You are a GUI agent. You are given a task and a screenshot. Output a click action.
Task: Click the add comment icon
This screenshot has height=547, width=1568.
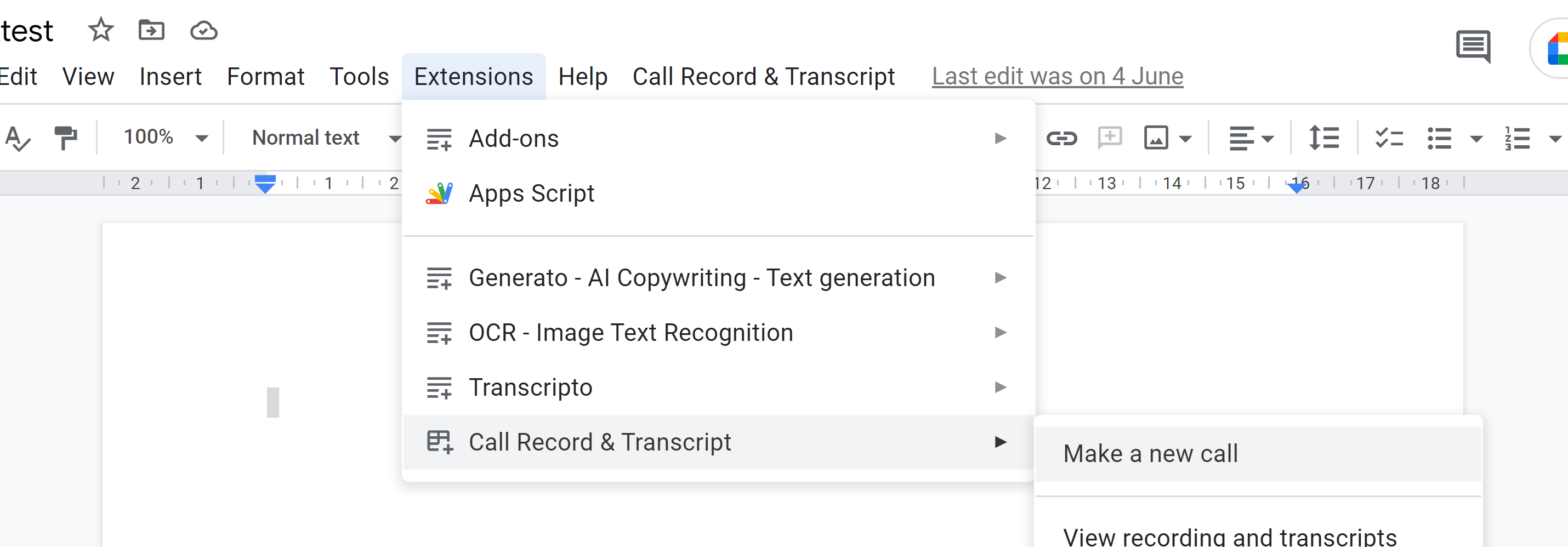point(1109,138)
